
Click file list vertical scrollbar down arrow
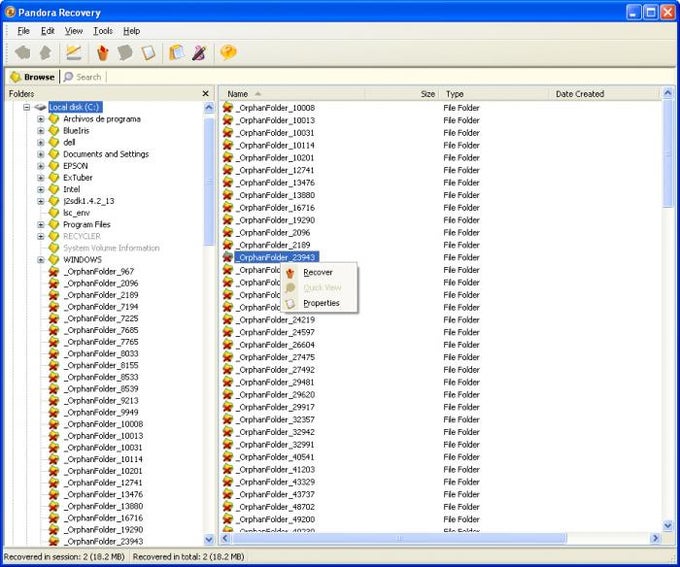coord(668,526)
